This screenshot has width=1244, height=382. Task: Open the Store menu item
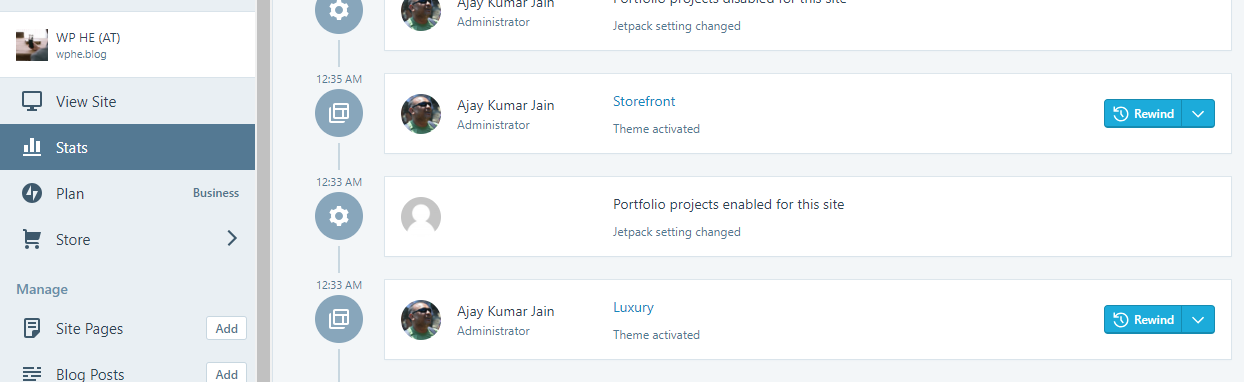click(127, 240)
